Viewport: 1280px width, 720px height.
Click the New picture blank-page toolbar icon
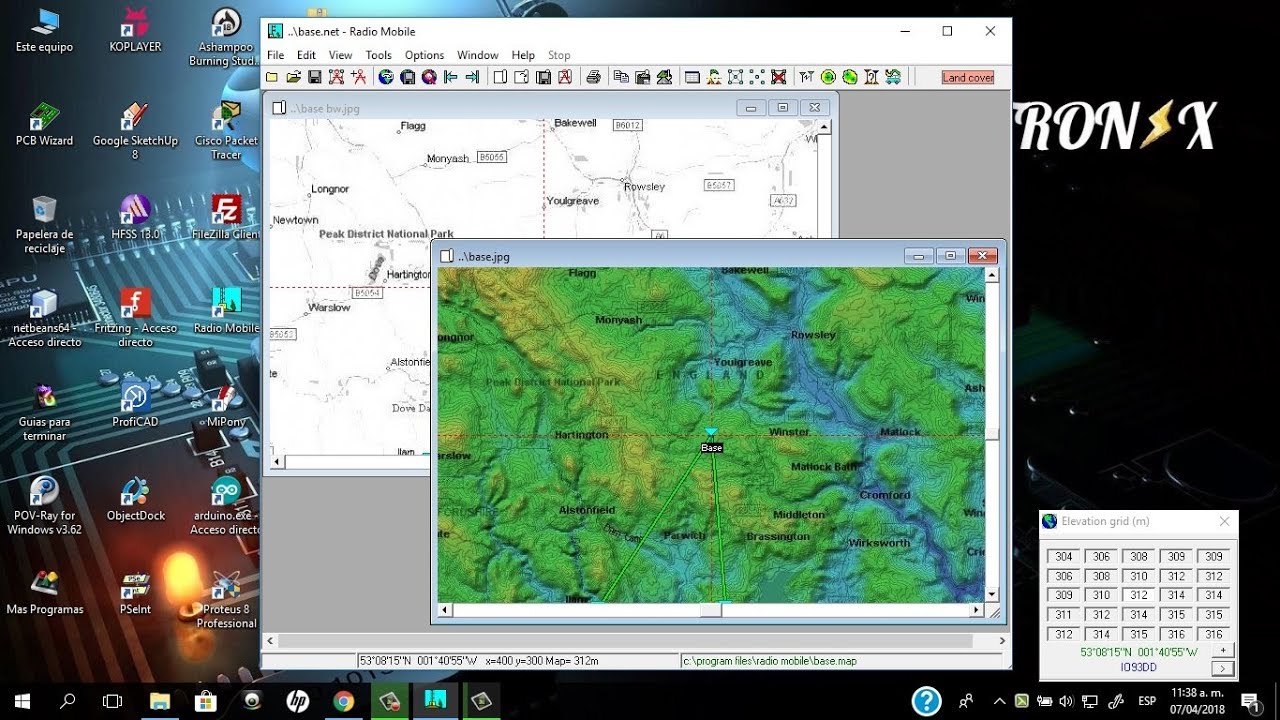click(501, 77)
